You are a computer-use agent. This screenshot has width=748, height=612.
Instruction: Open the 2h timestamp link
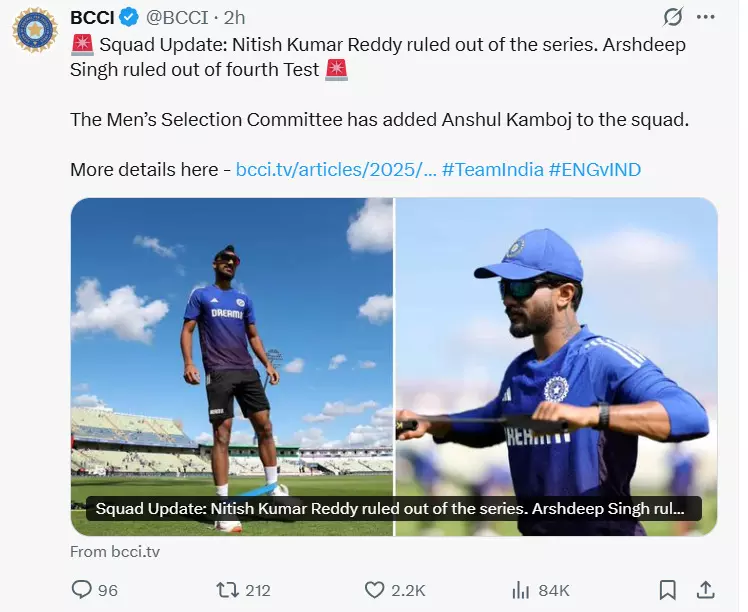click(x=234, y=18)
